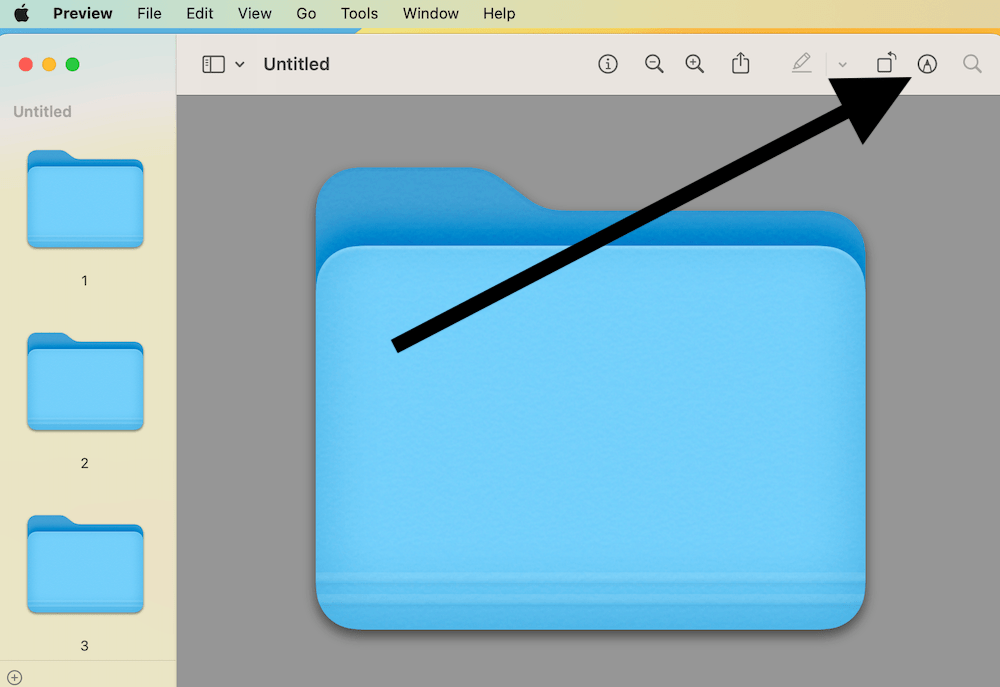
Task: Select the Highlight pen tool
Action: (802, 63)
